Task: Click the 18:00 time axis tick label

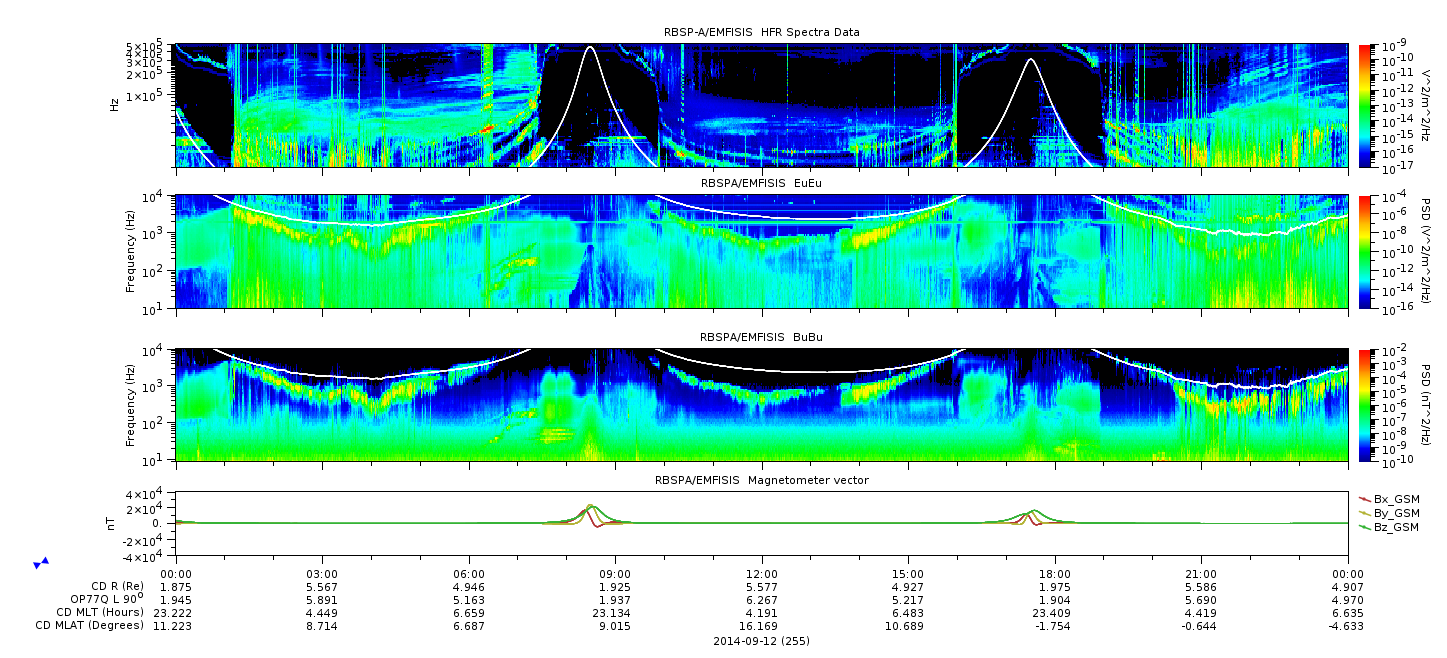Action: 1055,573
